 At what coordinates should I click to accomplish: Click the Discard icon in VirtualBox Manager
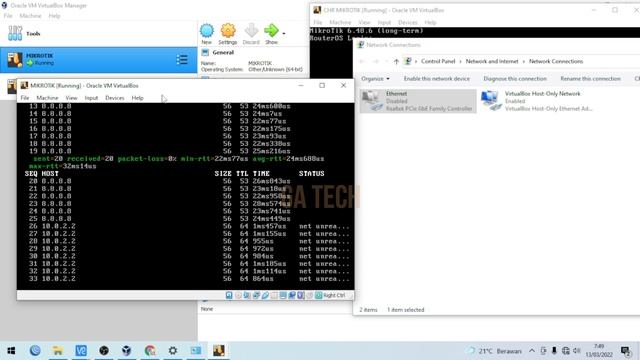(251, 34)
